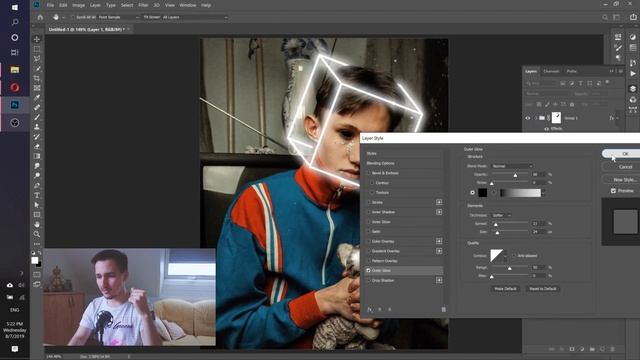
Task: Open the Filter menu
Action: [x=143, y=5]
